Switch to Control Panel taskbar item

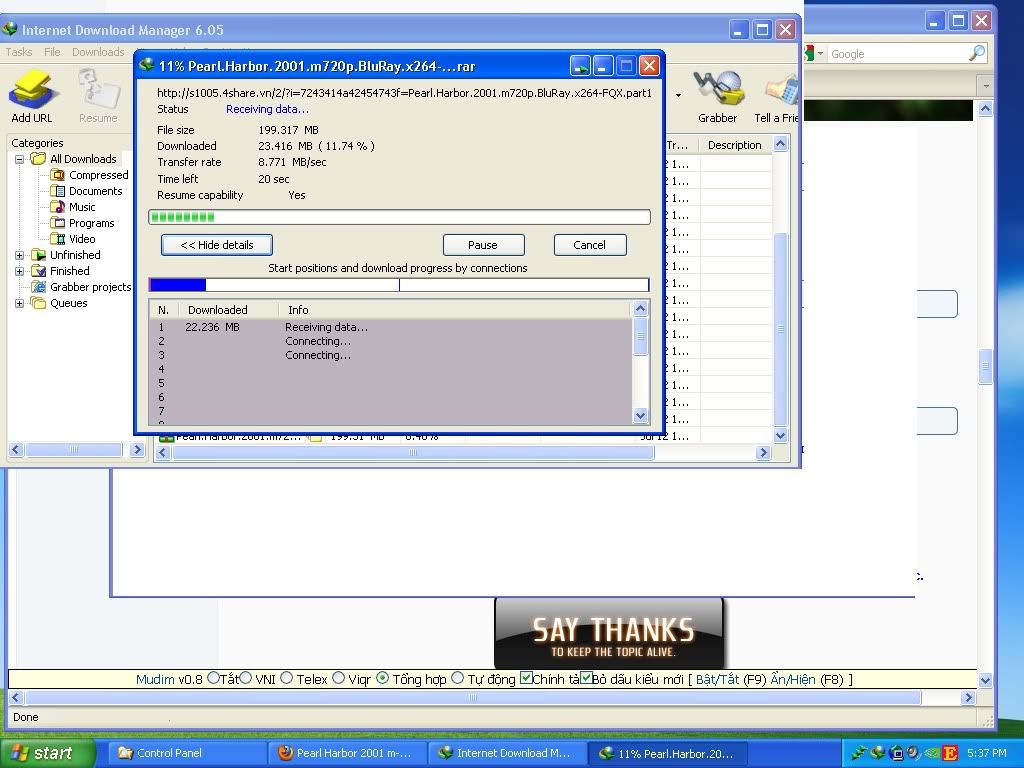[187, 753]
